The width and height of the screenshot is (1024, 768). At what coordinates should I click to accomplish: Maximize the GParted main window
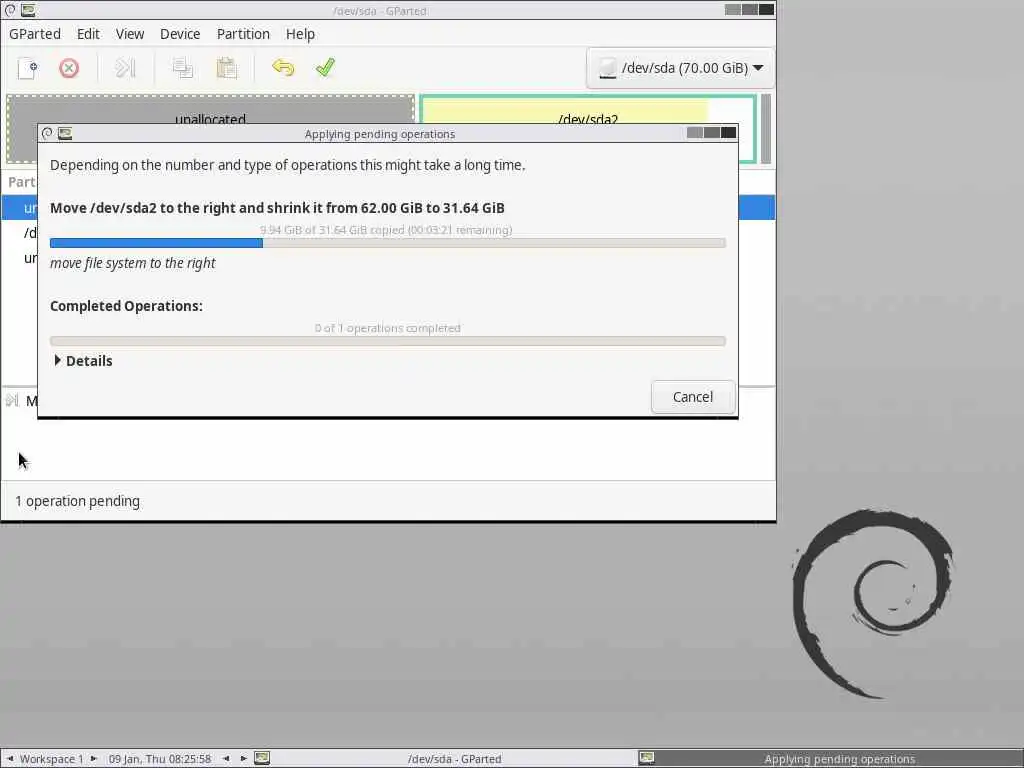click(x=750, y=9)
